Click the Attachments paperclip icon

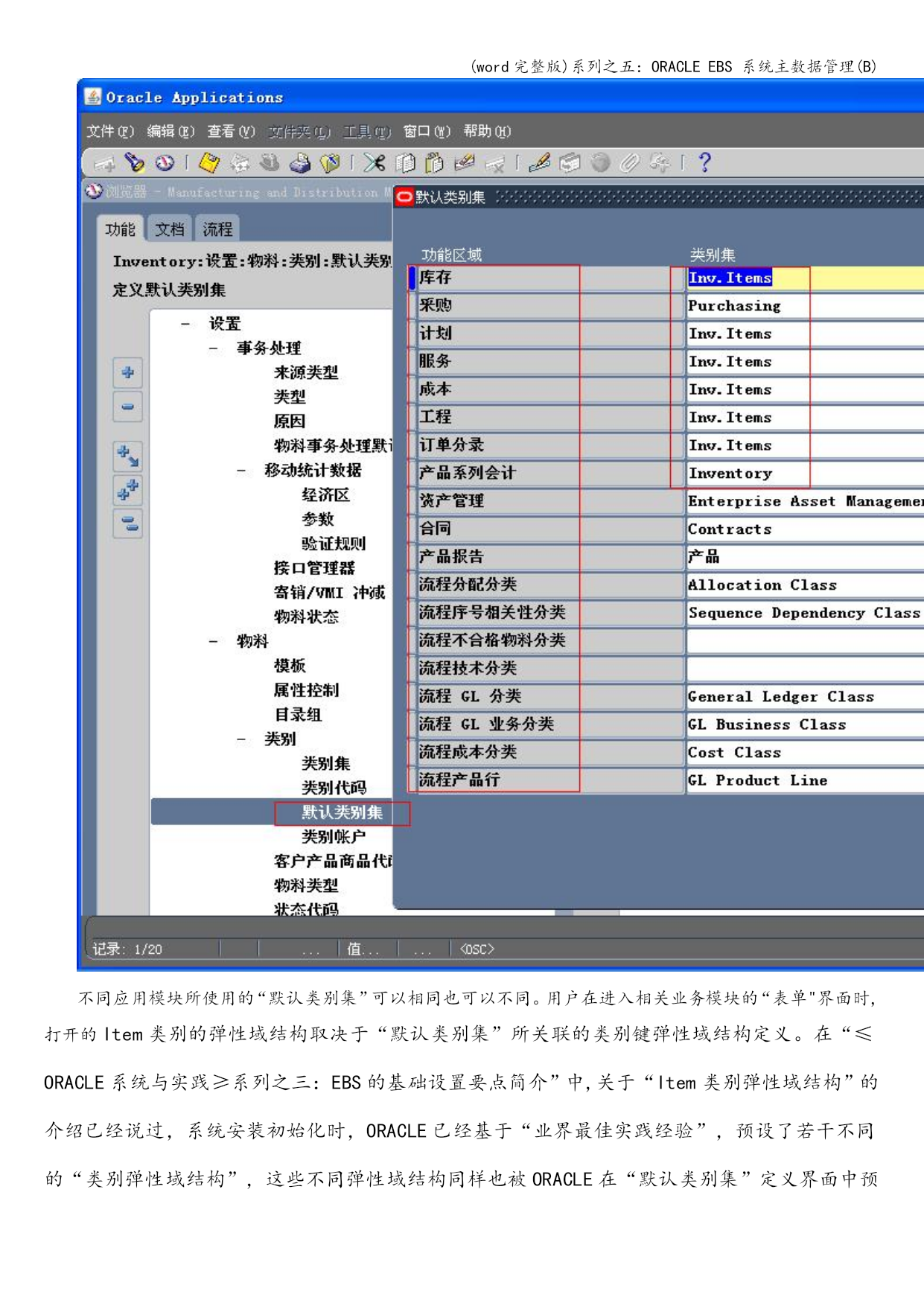[x=630, y=162]
